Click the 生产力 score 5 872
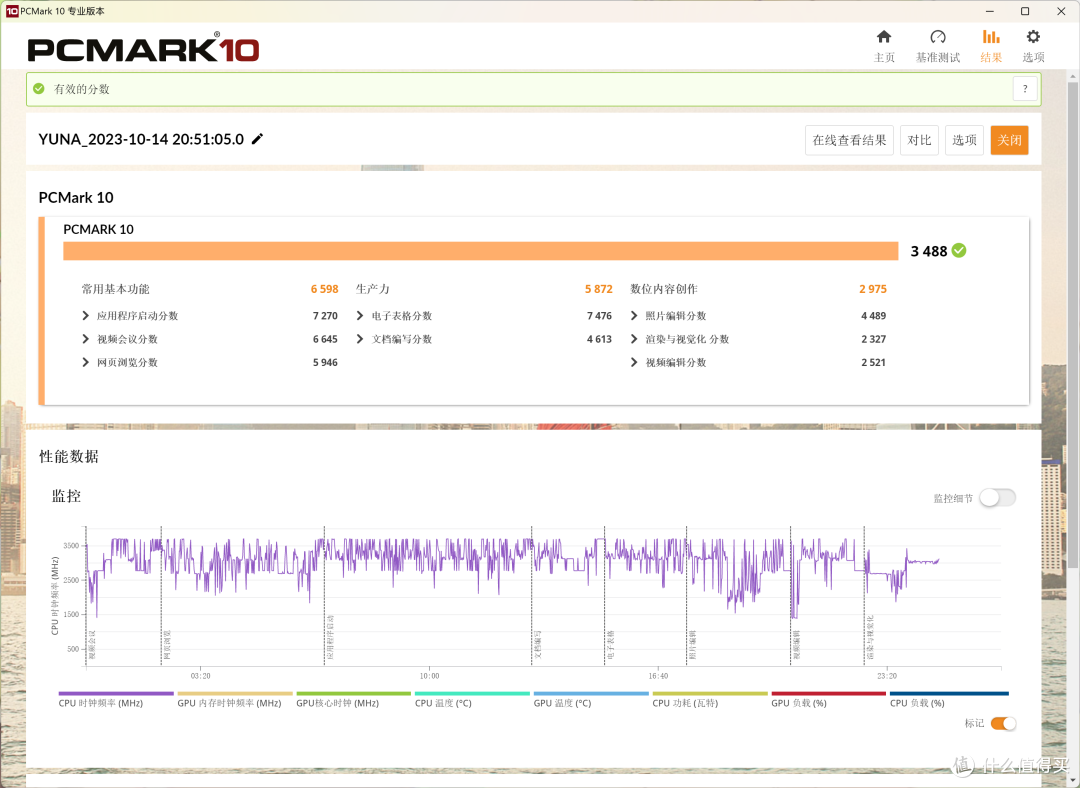The image size is (1080, 788). point(599,289)
